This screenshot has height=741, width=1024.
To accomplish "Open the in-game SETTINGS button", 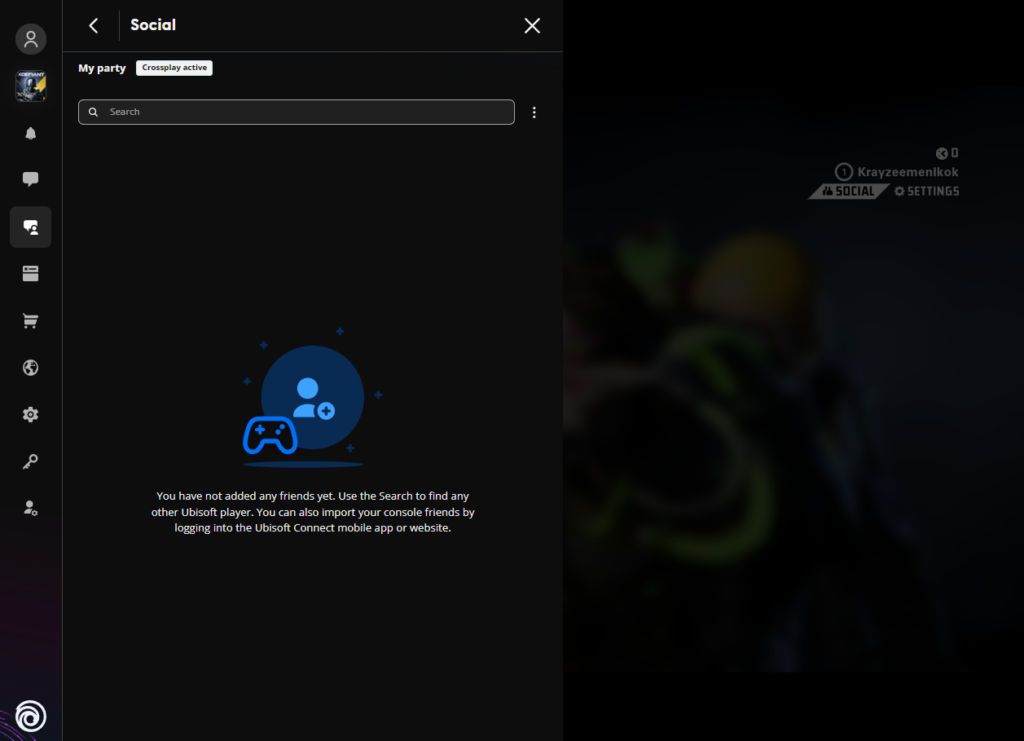I will 927,191.
